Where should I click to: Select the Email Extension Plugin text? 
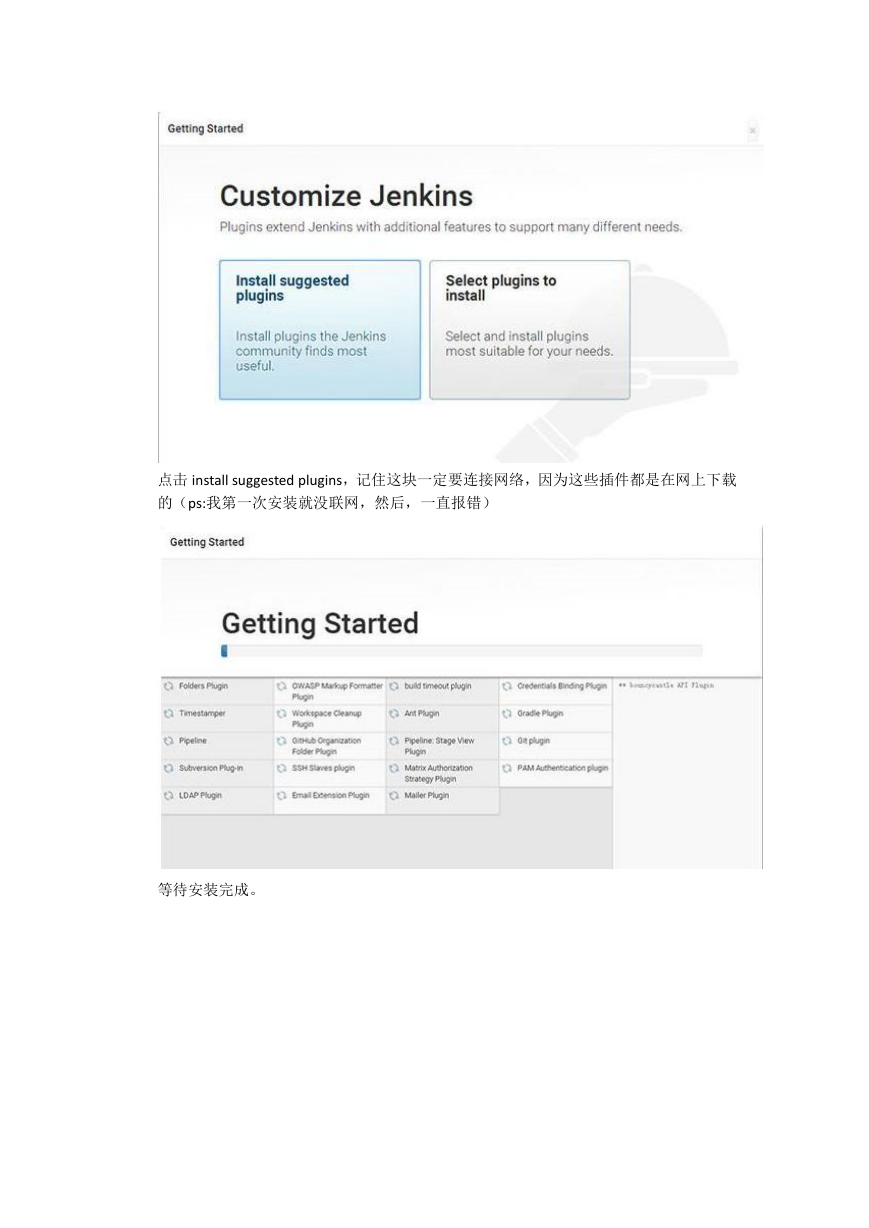coord(331,796)
